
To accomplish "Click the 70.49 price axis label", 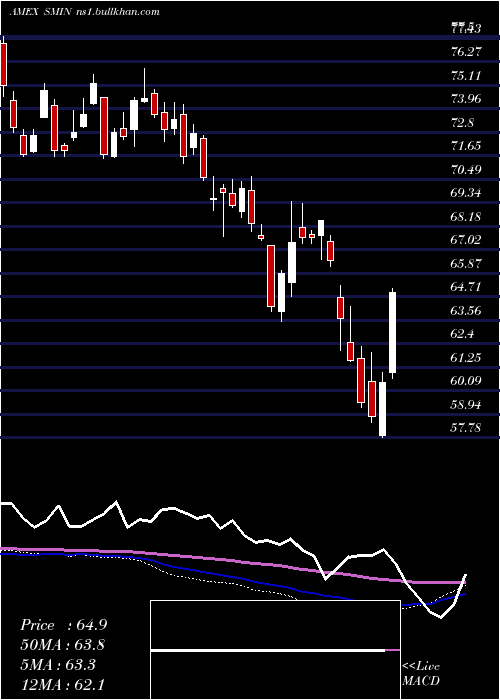I will pyautogui.click(x=466, y=169).
